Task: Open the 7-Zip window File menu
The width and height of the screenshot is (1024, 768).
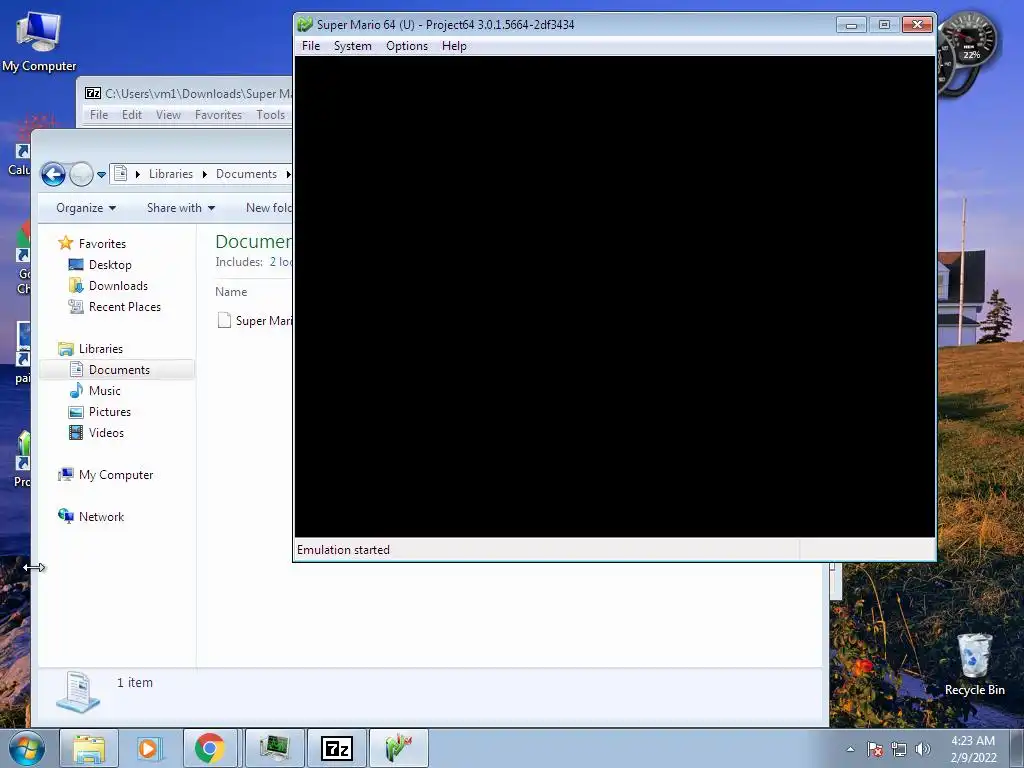Action: pyautogui.click(x=99, y=115)
